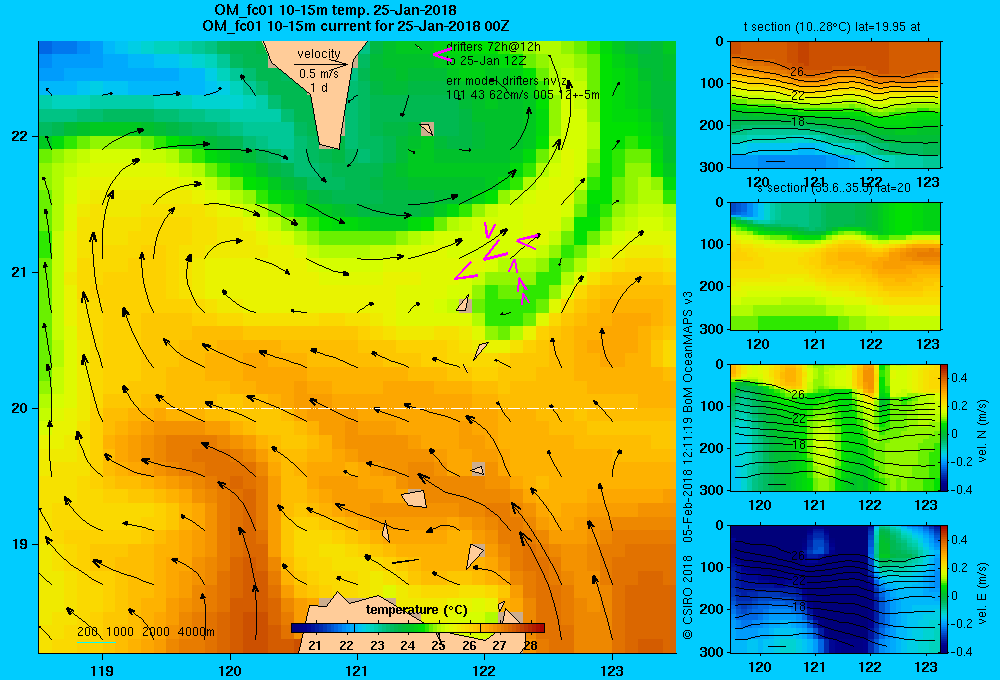Click the "s section" salinity panel title
Image resolution: width=1000 pixels, height=680 pixels.
pyautogui.click(x=834, y=188)
